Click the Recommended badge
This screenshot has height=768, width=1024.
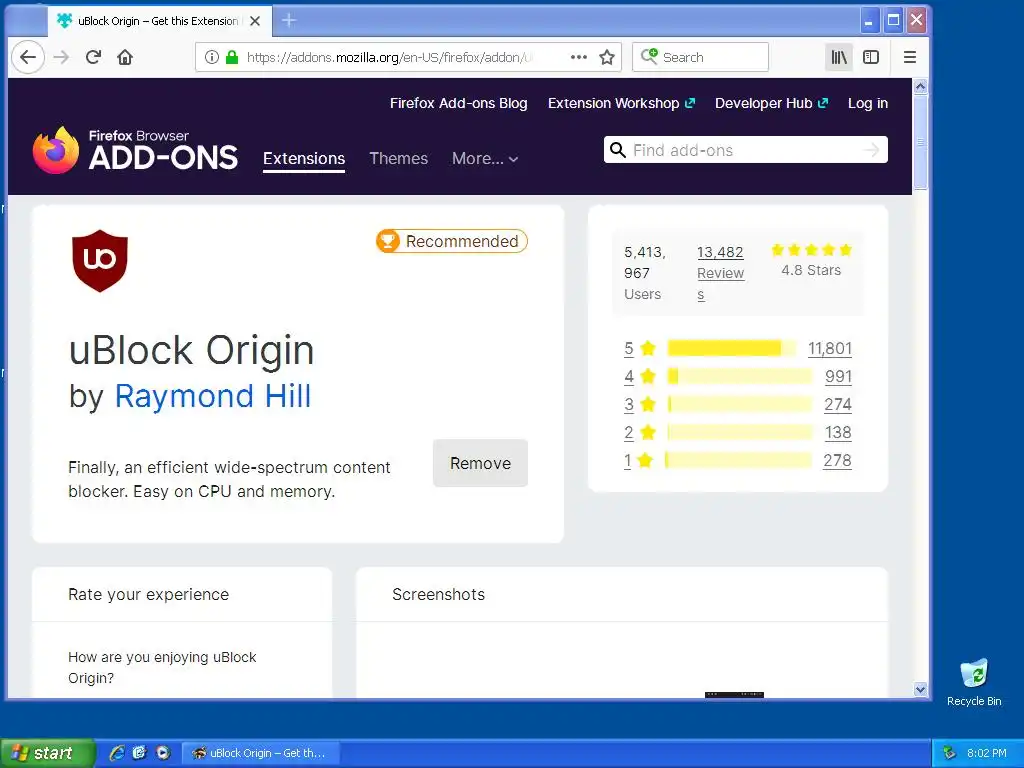(x=451, y=241)
